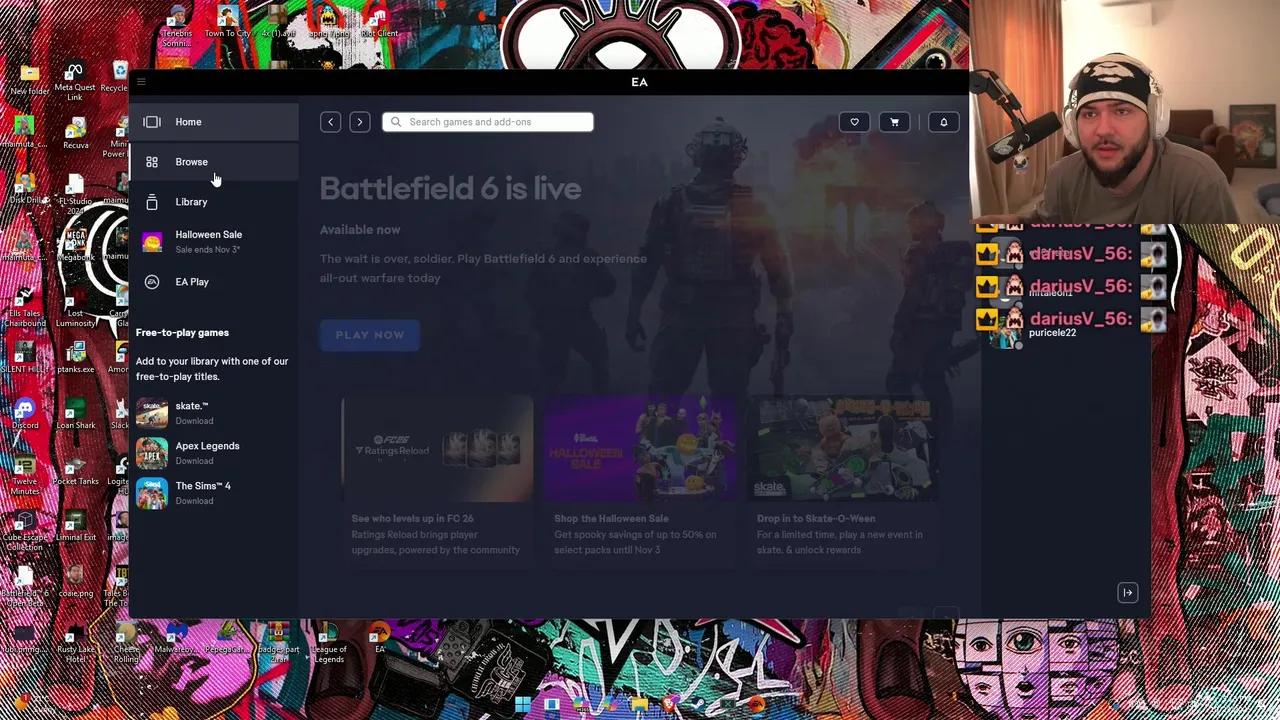Open the ptanks.exe desktop icon
The image size is (1280, 720).
75,358
